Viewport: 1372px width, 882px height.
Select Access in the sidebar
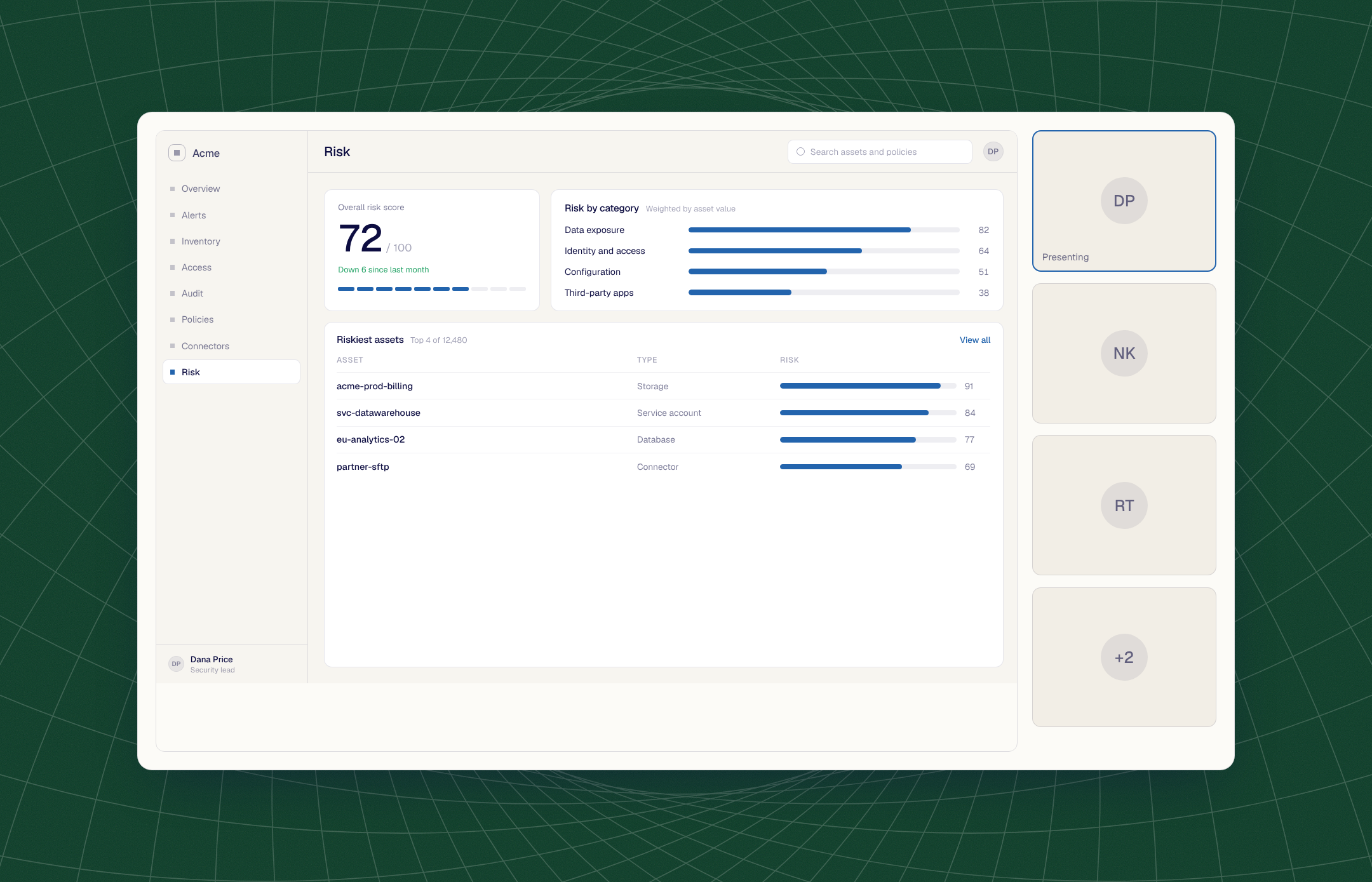(x=231, y=267)
